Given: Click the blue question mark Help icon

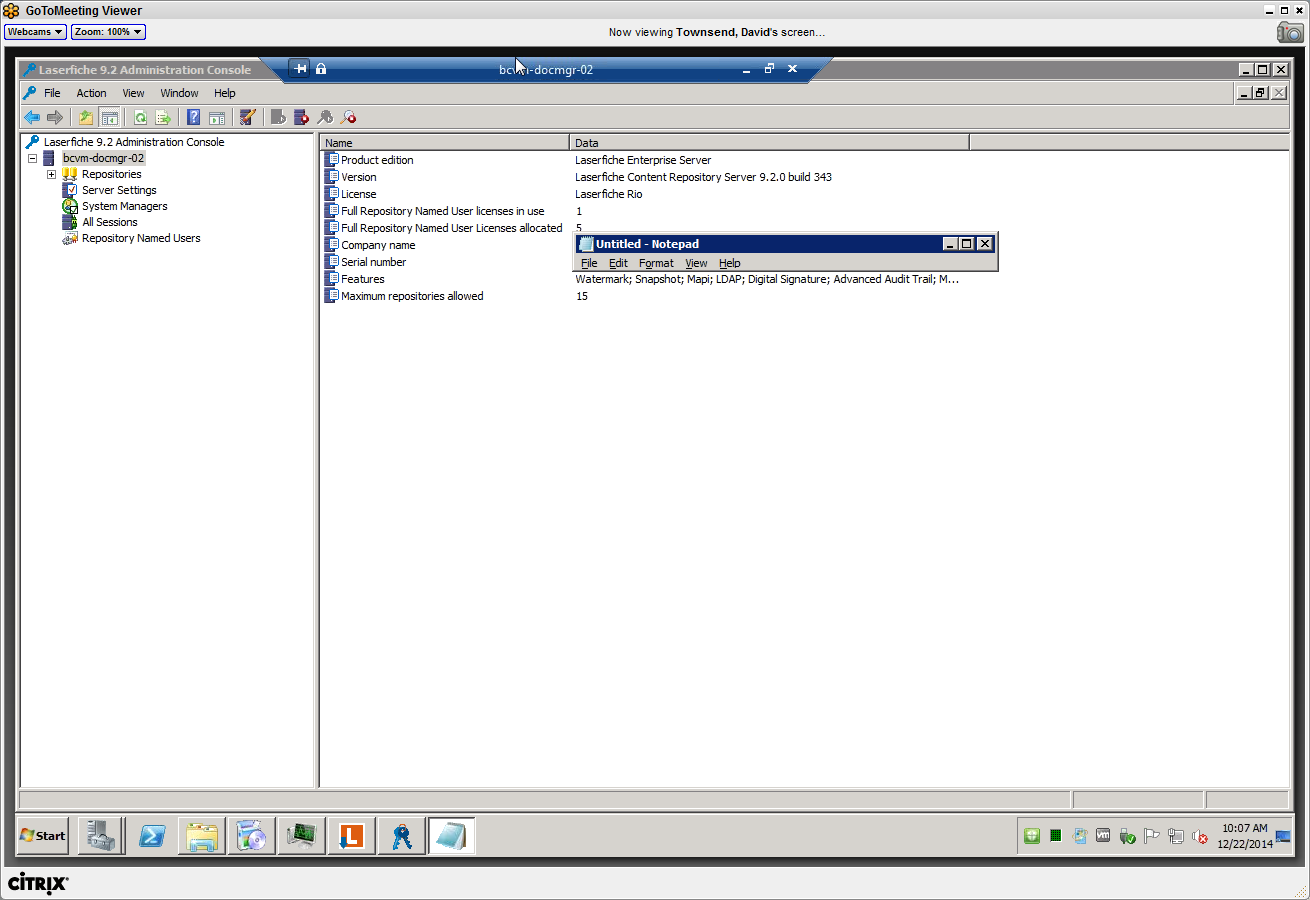Looking at the screenshot, I should tap(194, 117).
